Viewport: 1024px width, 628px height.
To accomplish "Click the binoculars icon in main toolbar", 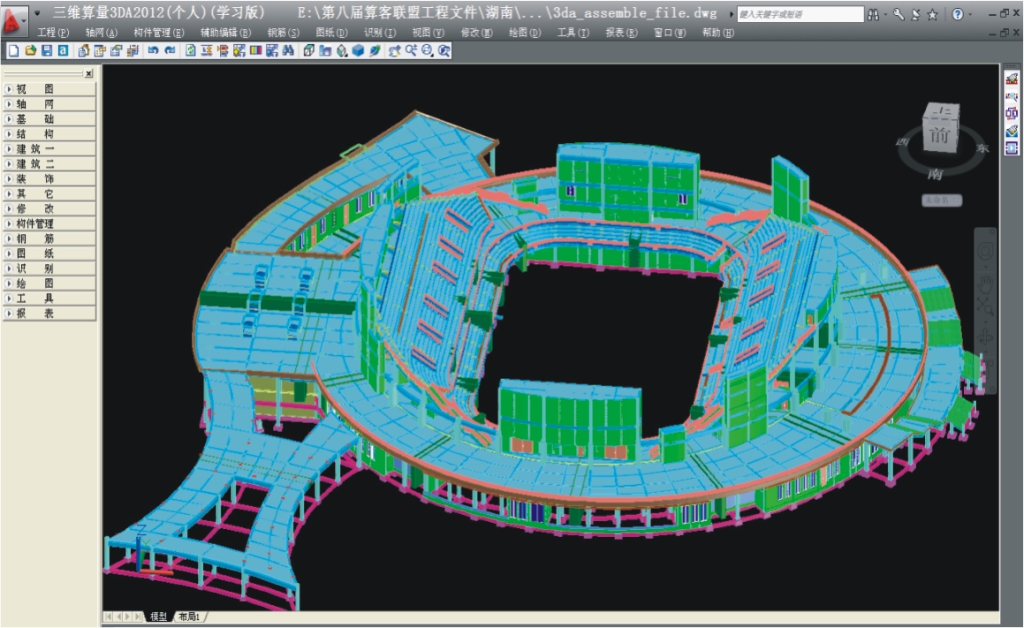I will point(288,50).
